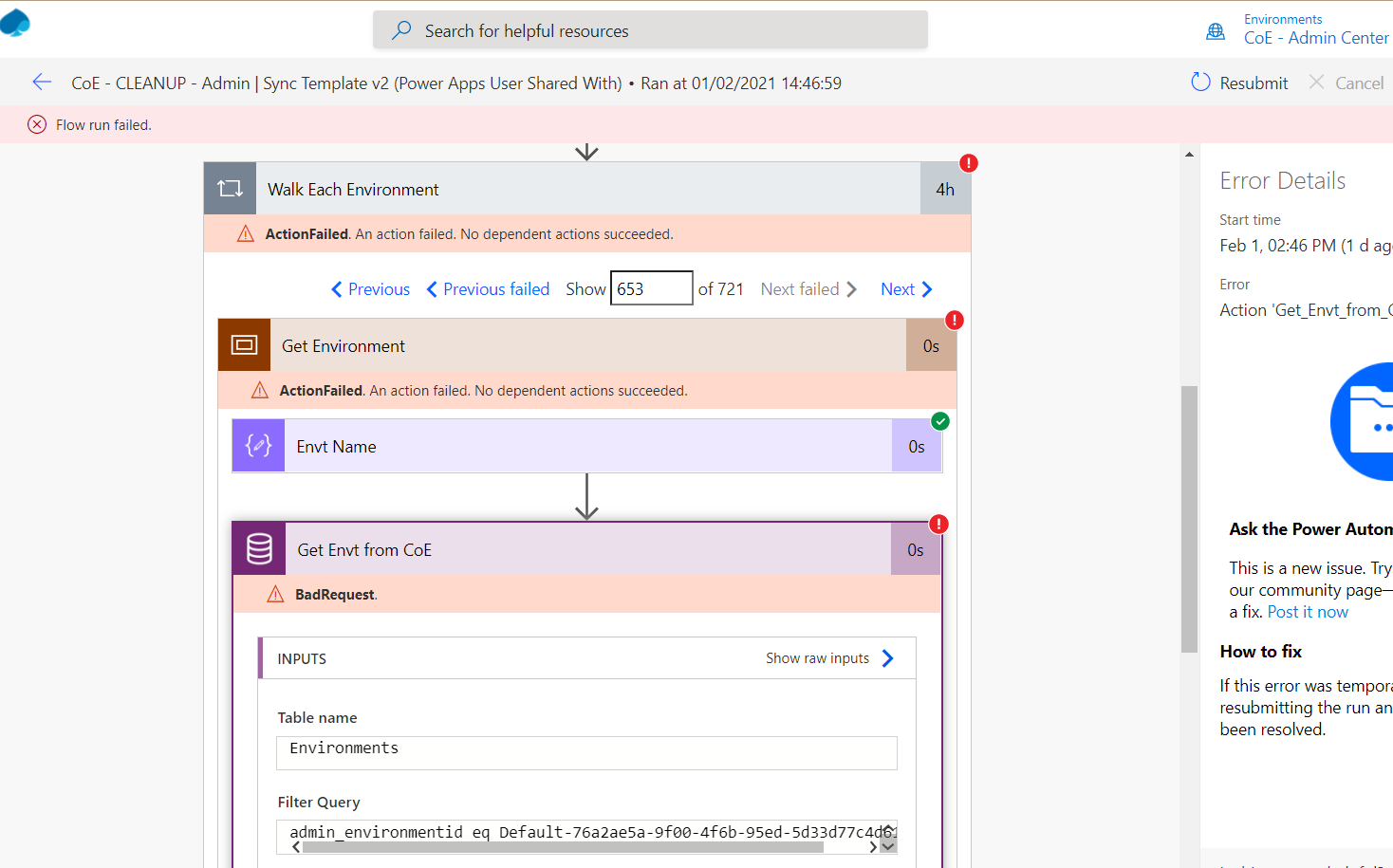Click the variable icon beside Envt Name
The image size is (1393, 868).
[x=257, y=446]
